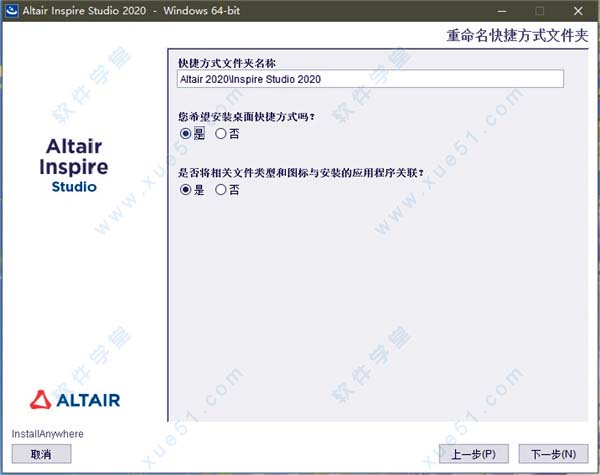Click the 您希望安装桌面快捷方式吗? question text
The image size is (600, 475).
[246, 116]
